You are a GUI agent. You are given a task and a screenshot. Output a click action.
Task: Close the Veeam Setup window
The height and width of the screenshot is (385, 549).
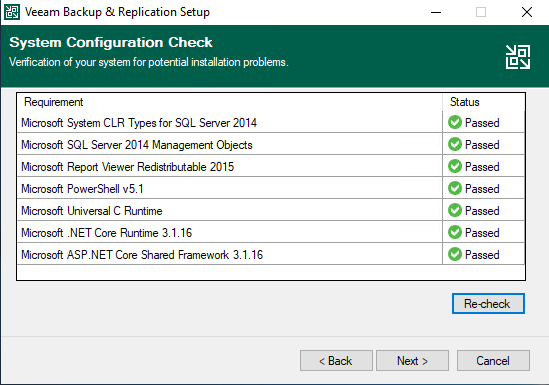pyautogui.click(x=527, y=12)
